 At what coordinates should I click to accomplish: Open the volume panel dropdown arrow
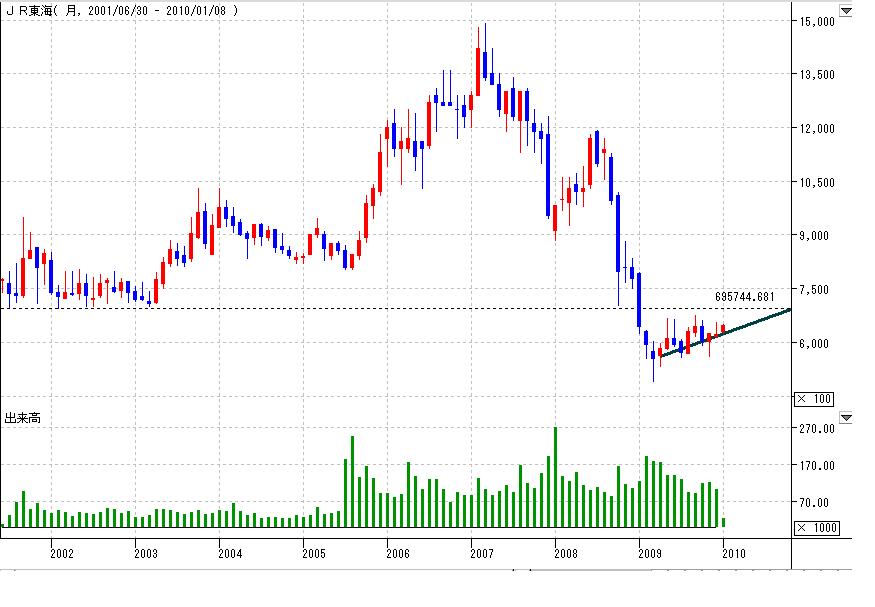847,417
